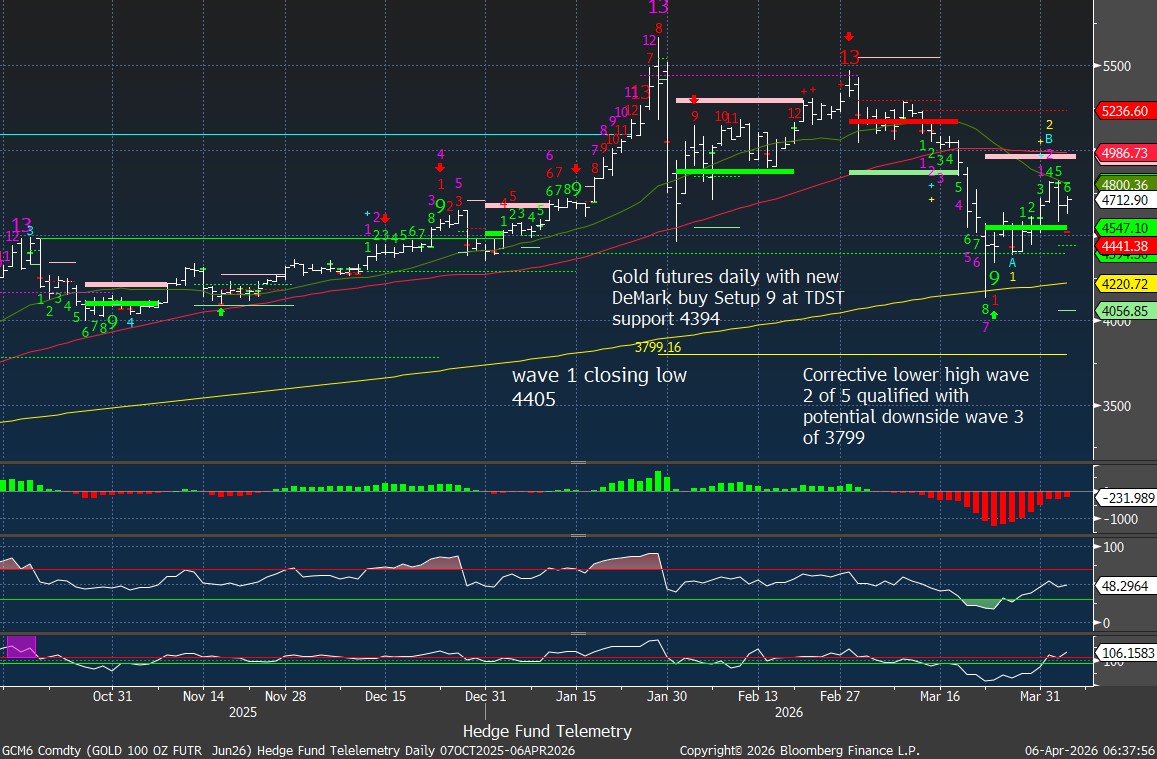
Task: Click the 106.1583 indicator value label
Action: pos(1129,653)
